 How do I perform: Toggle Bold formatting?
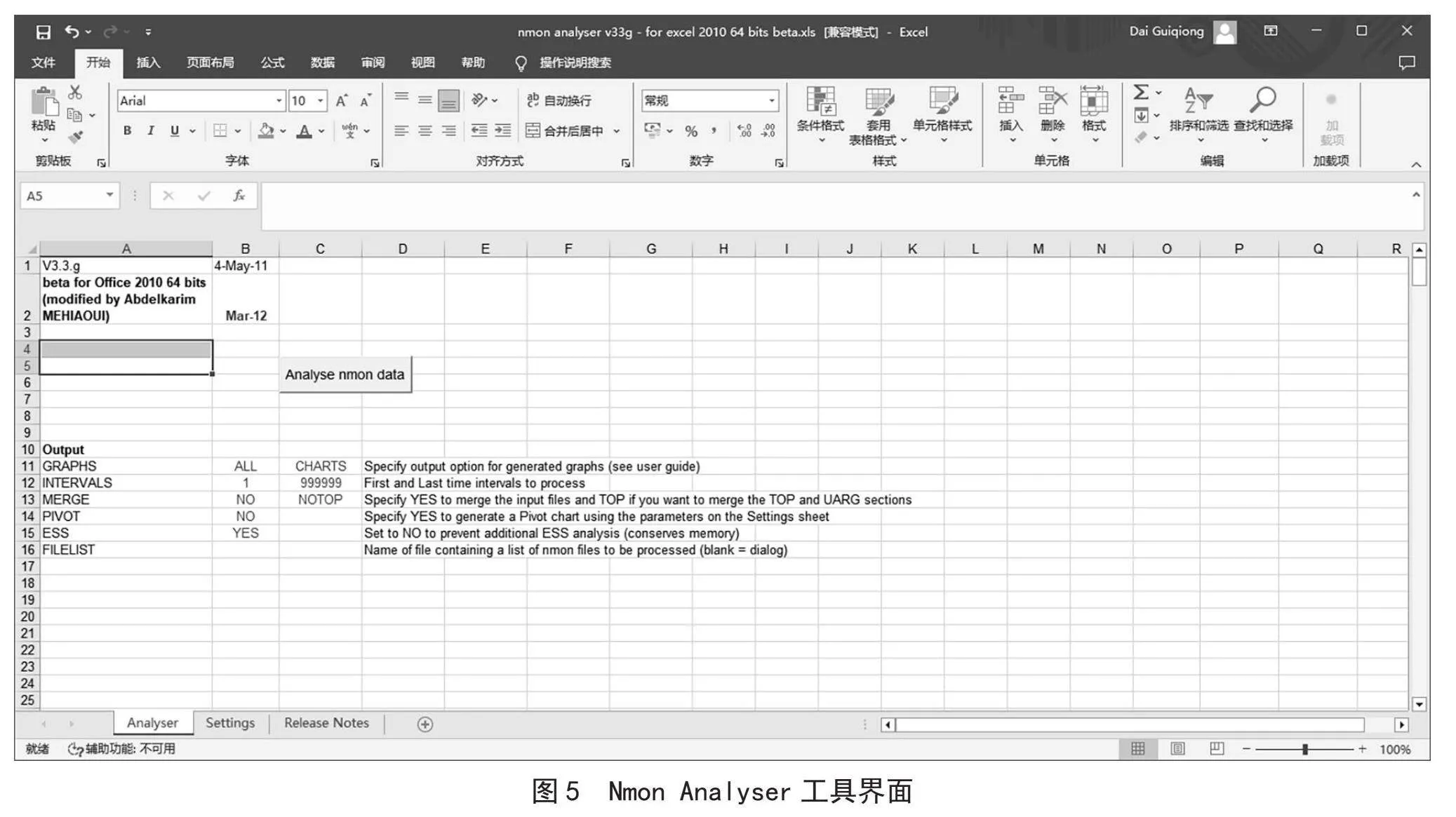127,130
